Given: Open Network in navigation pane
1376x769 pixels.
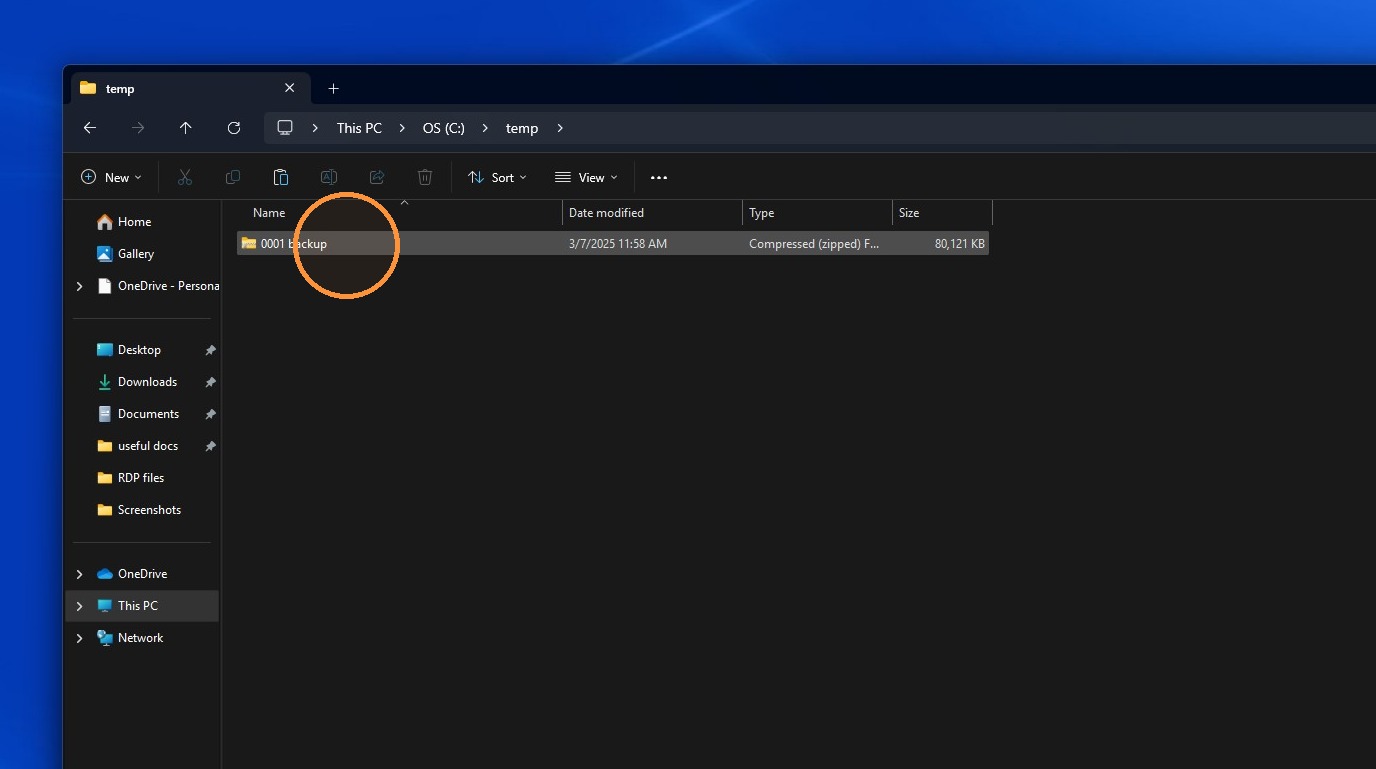Looking at the screenshot, I should click(x=142, y=638).
